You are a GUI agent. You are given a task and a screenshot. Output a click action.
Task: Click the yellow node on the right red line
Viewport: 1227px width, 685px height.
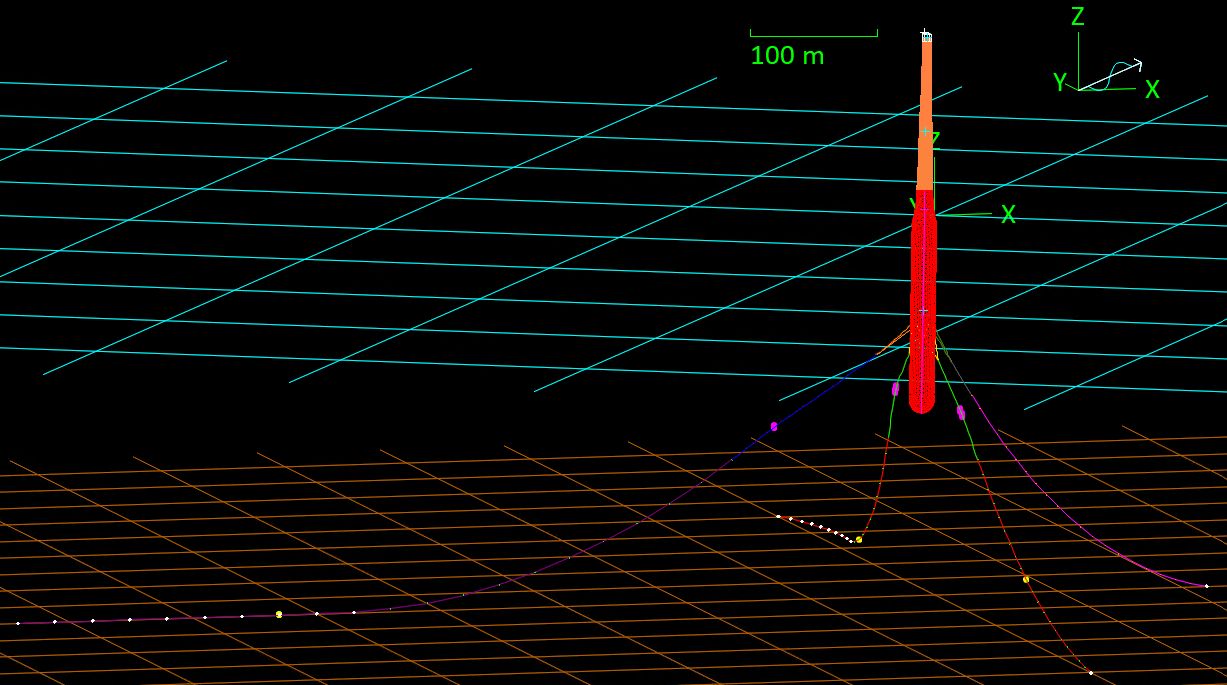coord(1026,579)
